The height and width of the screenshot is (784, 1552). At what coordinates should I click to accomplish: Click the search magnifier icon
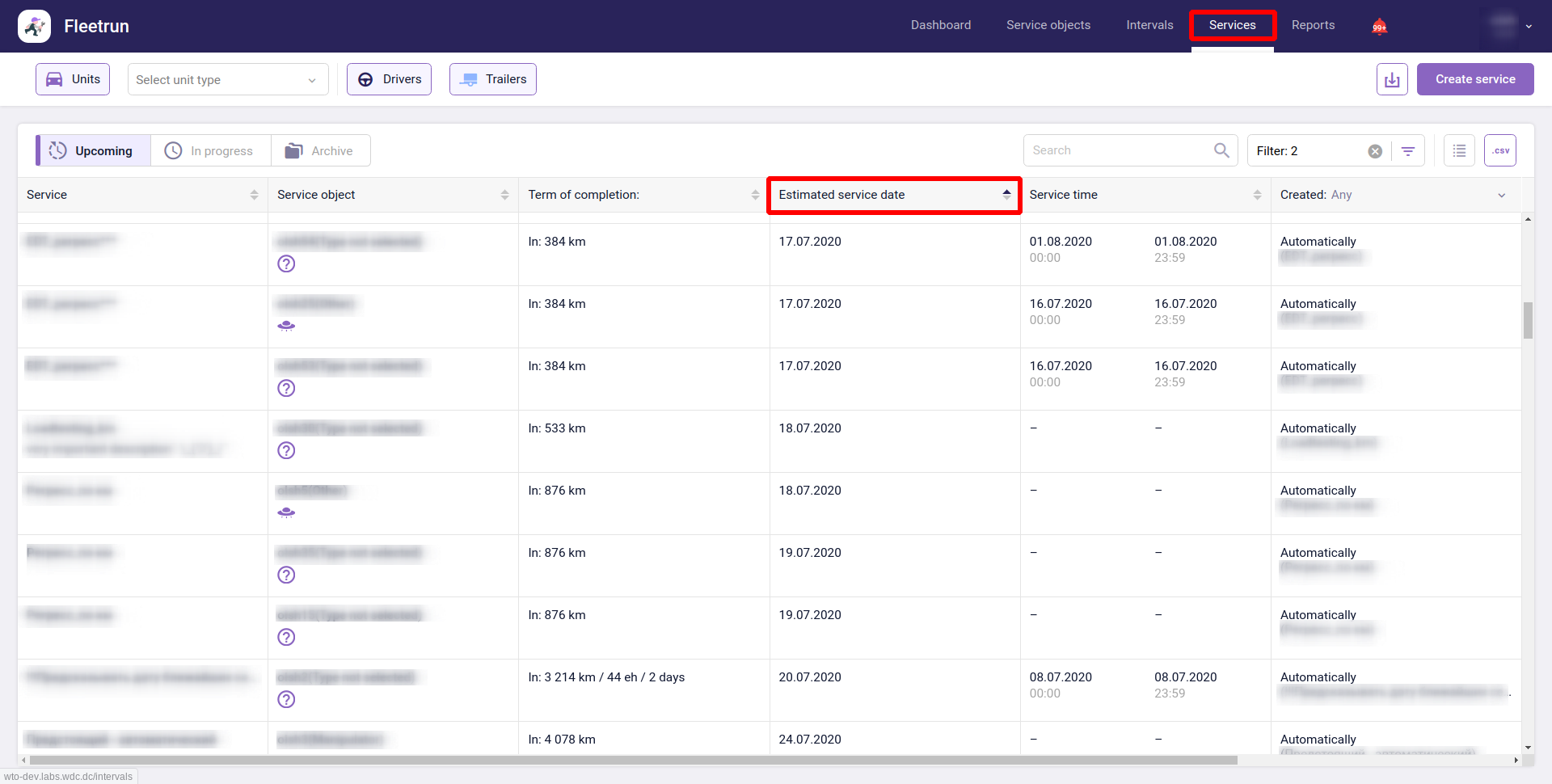[x=1221, y=150]
